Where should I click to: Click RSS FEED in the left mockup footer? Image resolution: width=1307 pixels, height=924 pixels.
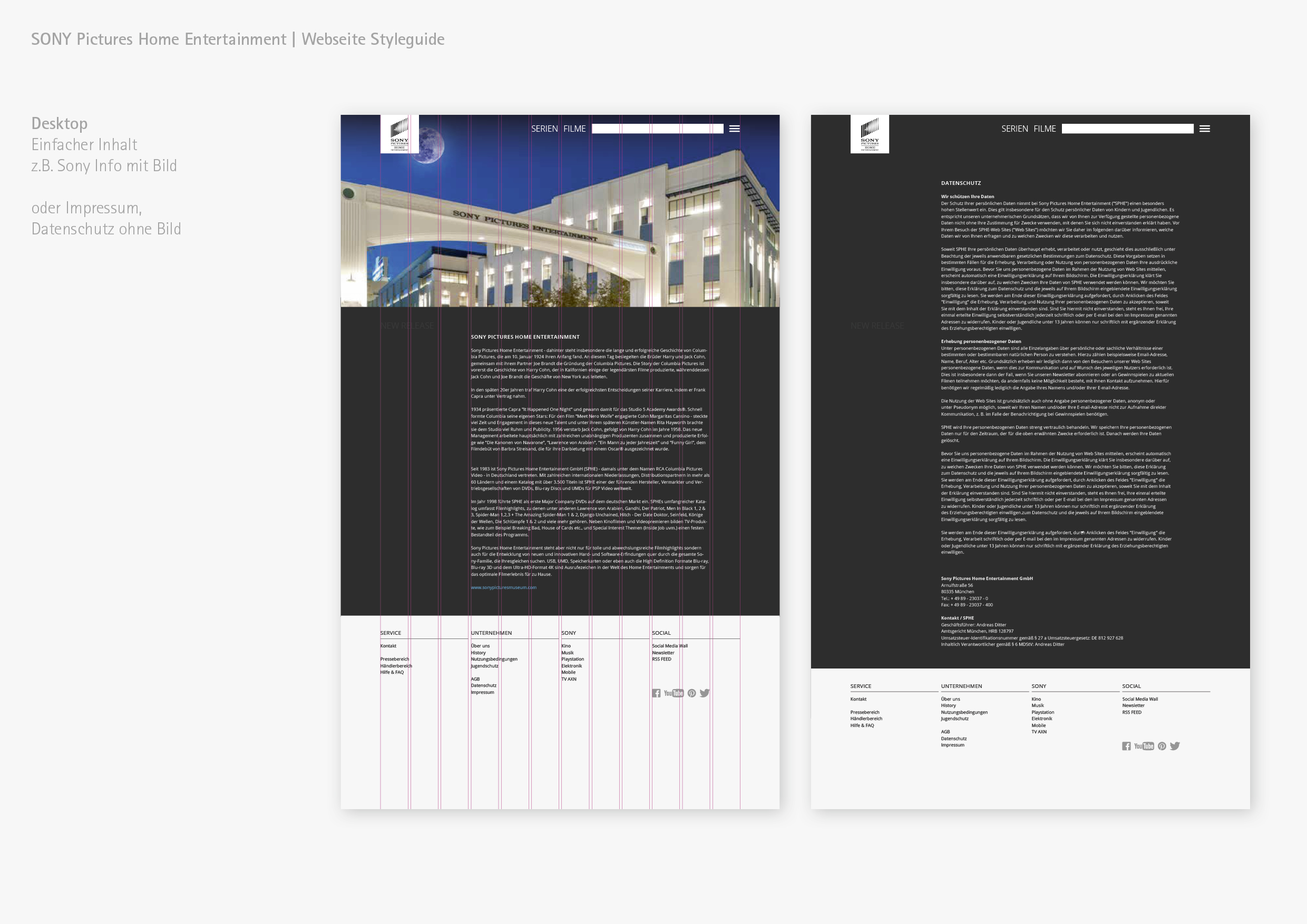(x=661, y=659)
